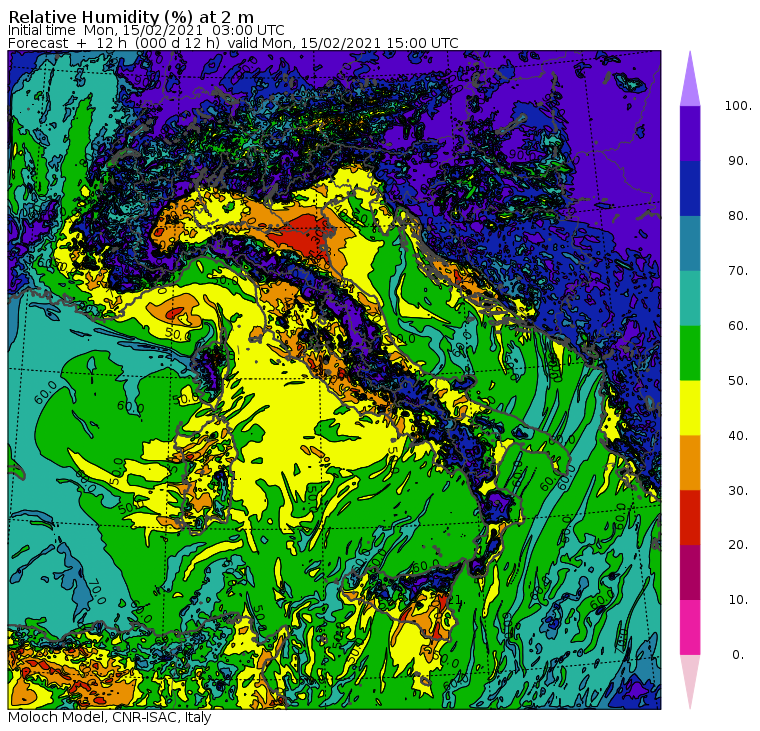Pick the orange 30–40% legend swatch

(690, 462)
